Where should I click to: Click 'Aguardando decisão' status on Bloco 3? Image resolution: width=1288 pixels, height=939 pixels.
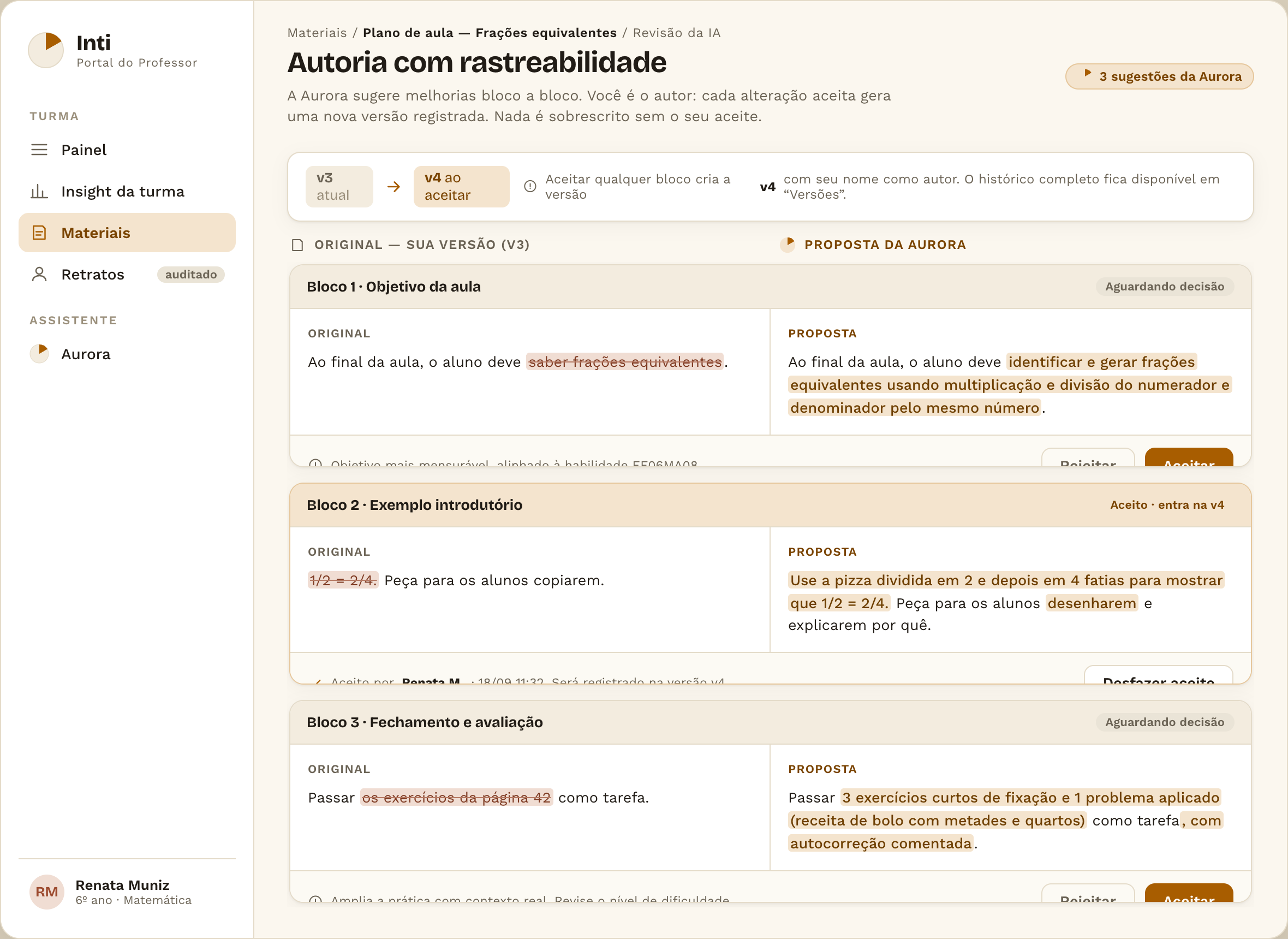1164,722
